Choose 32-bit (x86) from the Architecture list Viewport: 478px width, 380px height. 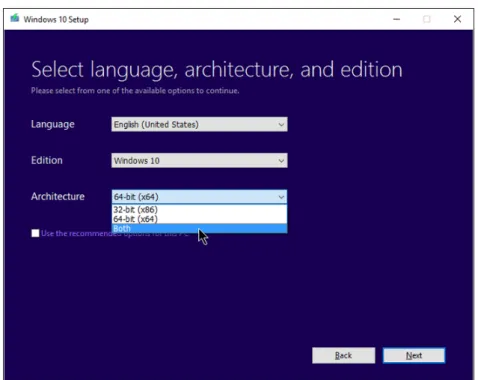click(199, 210)
